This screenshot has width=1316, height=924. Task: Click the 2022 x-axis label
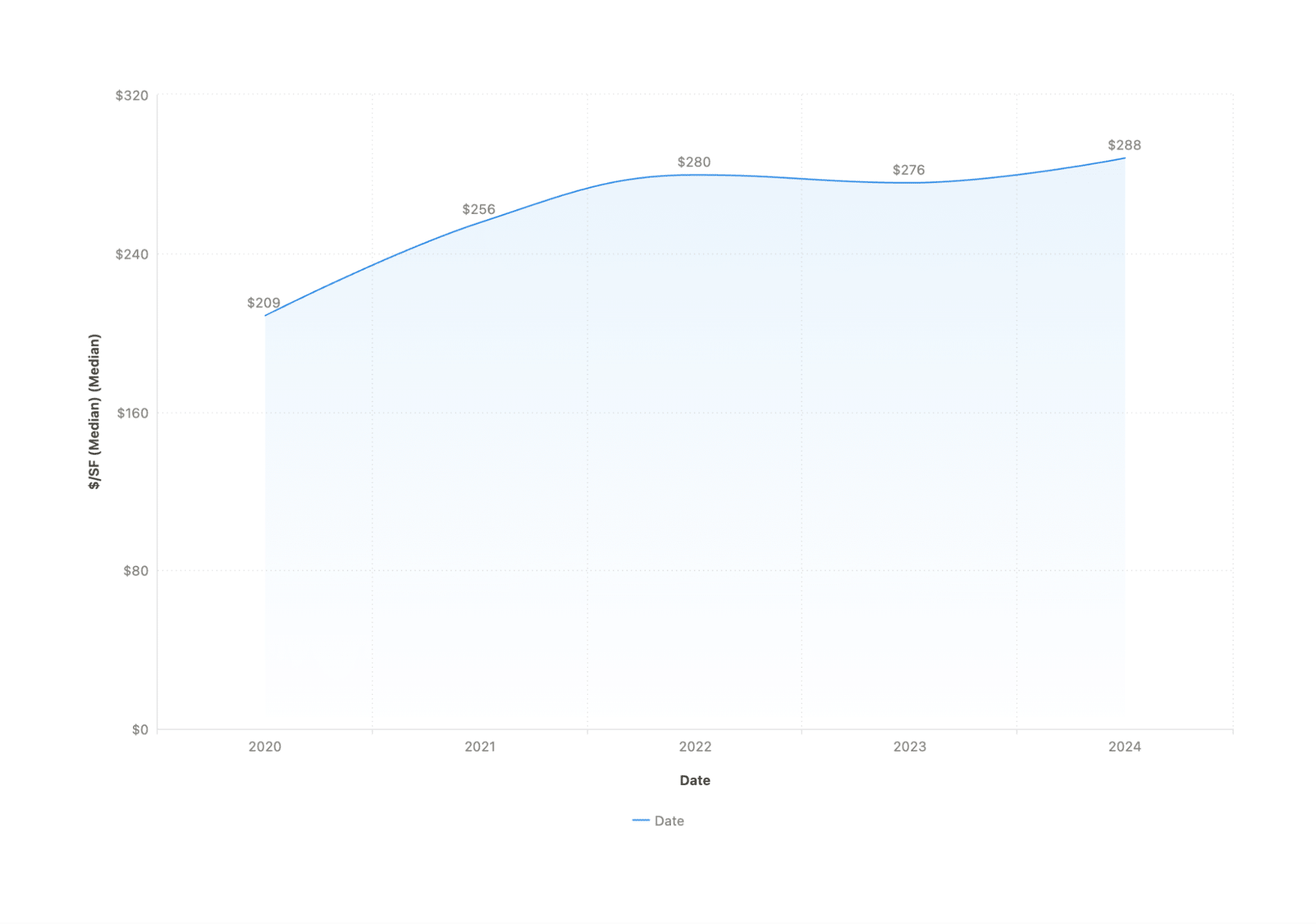[x=695, y=746]
